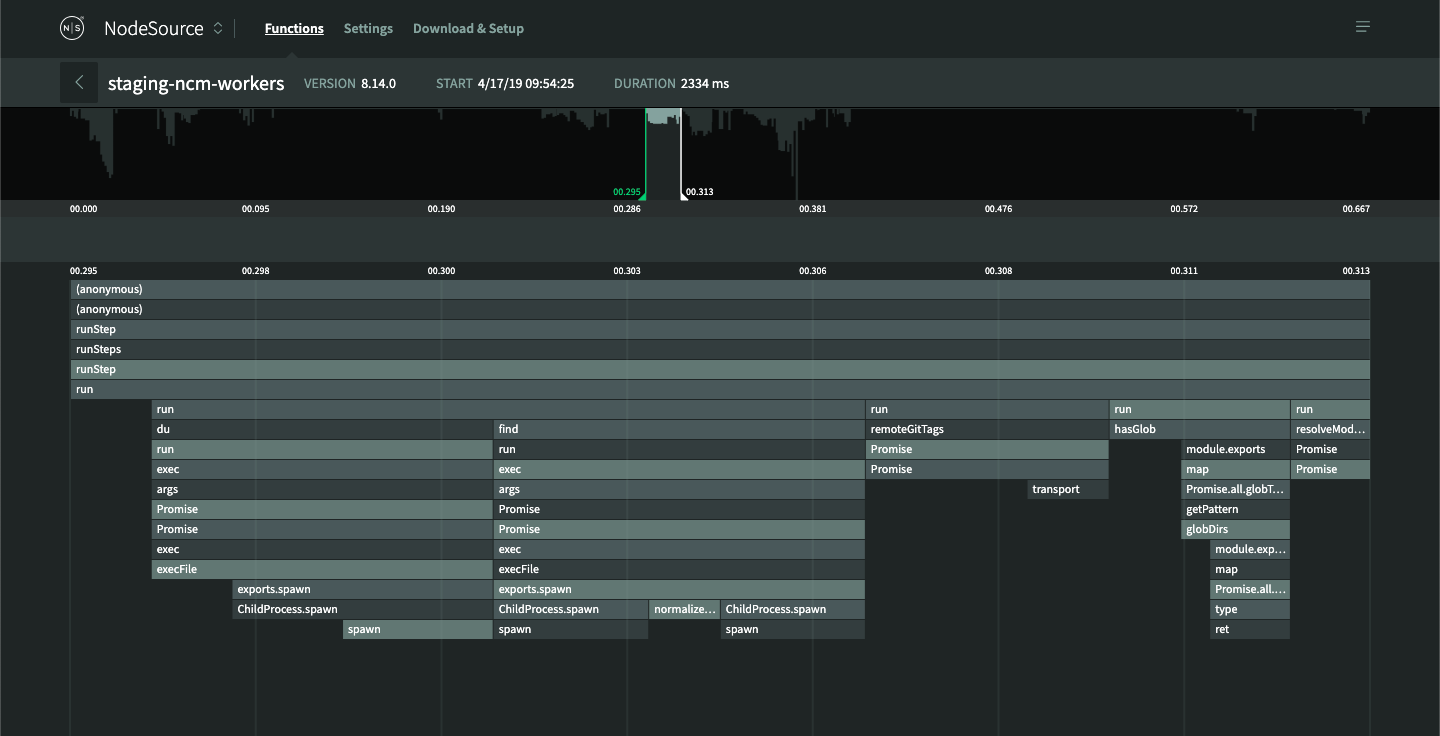Viewport: 1440px width, 736px height.
Task: Select the args bar in the du stack
Action: click(322, 490)
